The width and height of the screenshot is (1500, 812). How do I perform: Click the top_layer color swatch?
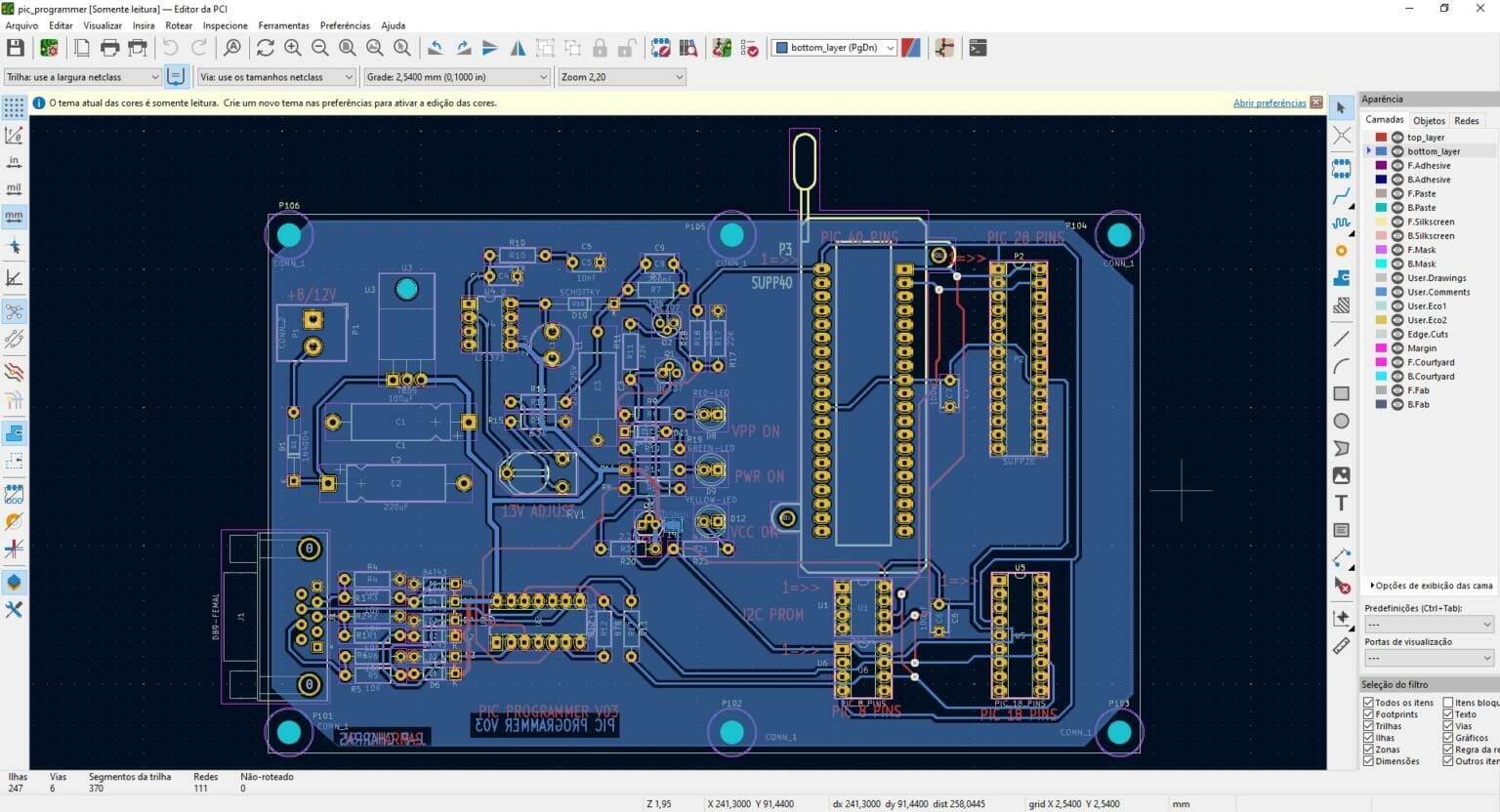(x=1380, y=137)
